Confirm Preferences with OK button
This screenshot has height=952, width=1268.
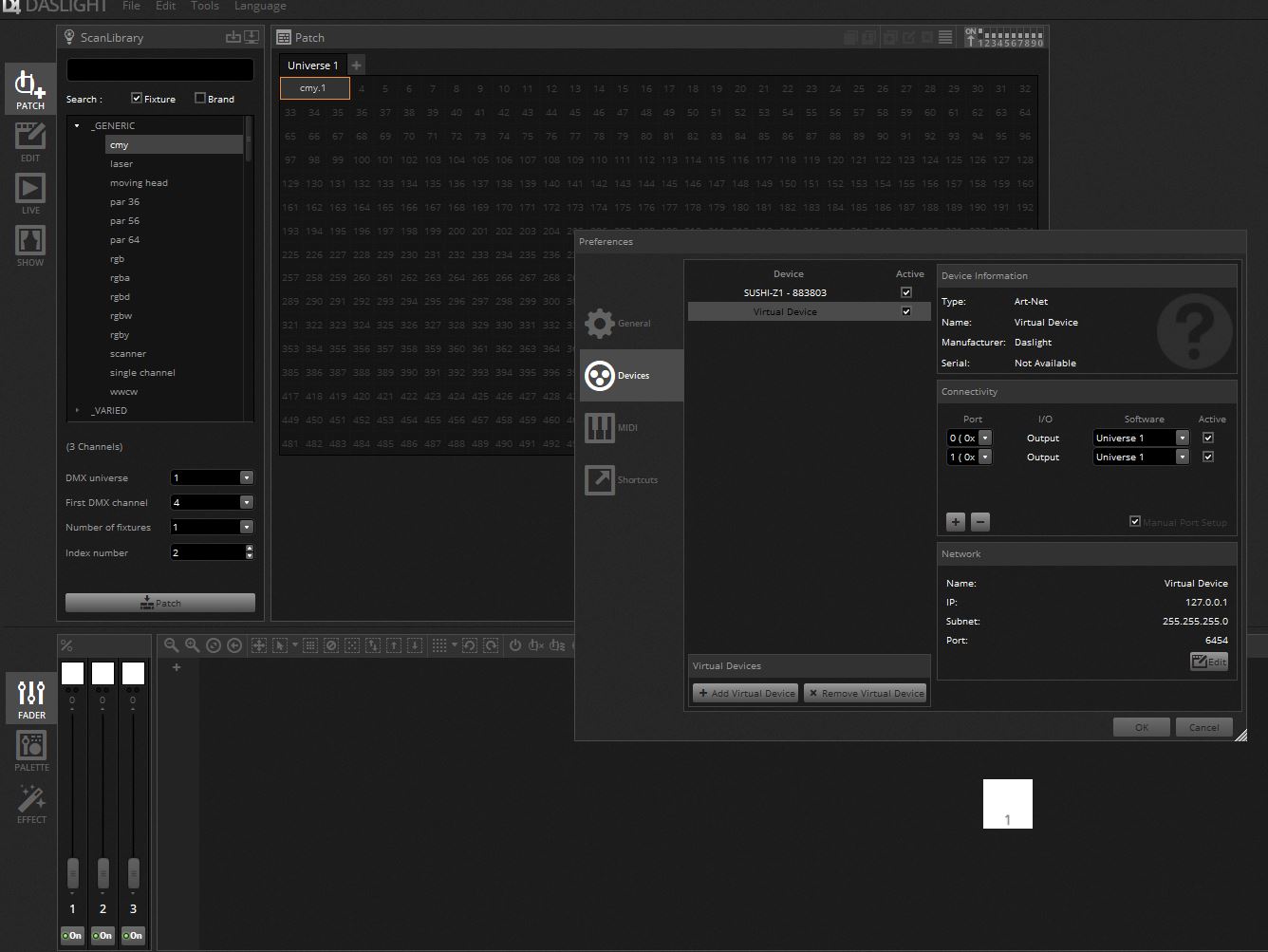pos(1141,727)
